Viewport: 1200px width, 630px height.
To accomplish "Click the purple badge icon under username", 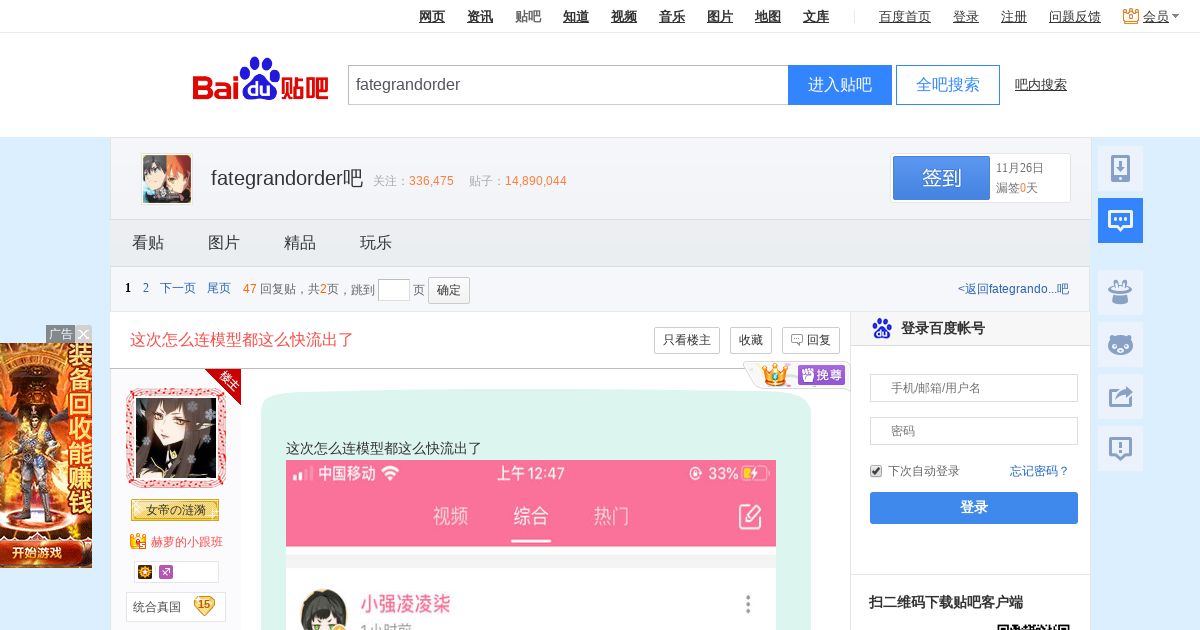I will click(166, 572).
